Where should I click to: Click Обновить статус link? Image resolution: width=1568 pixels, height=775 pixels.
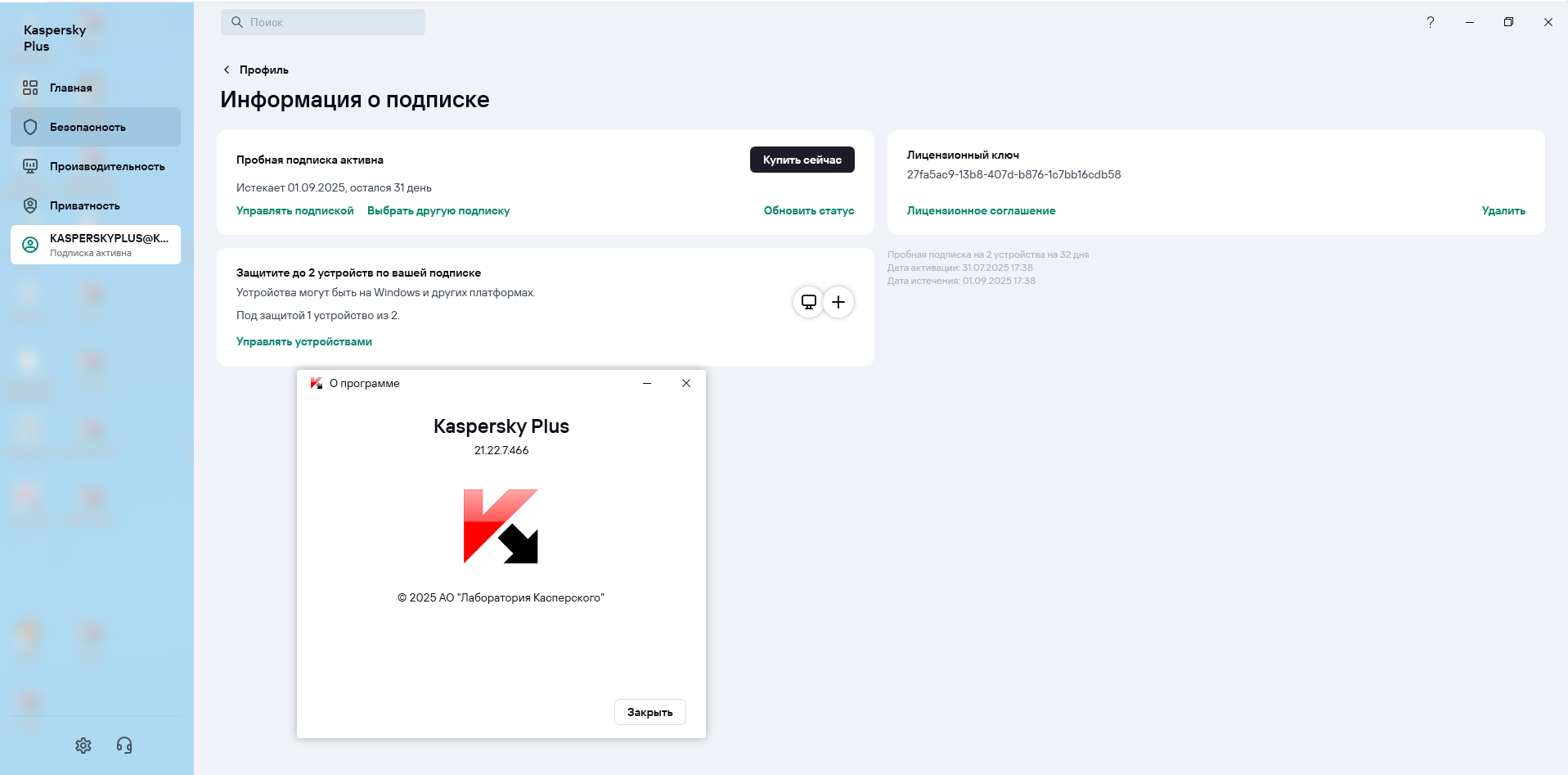coord(809,210)
